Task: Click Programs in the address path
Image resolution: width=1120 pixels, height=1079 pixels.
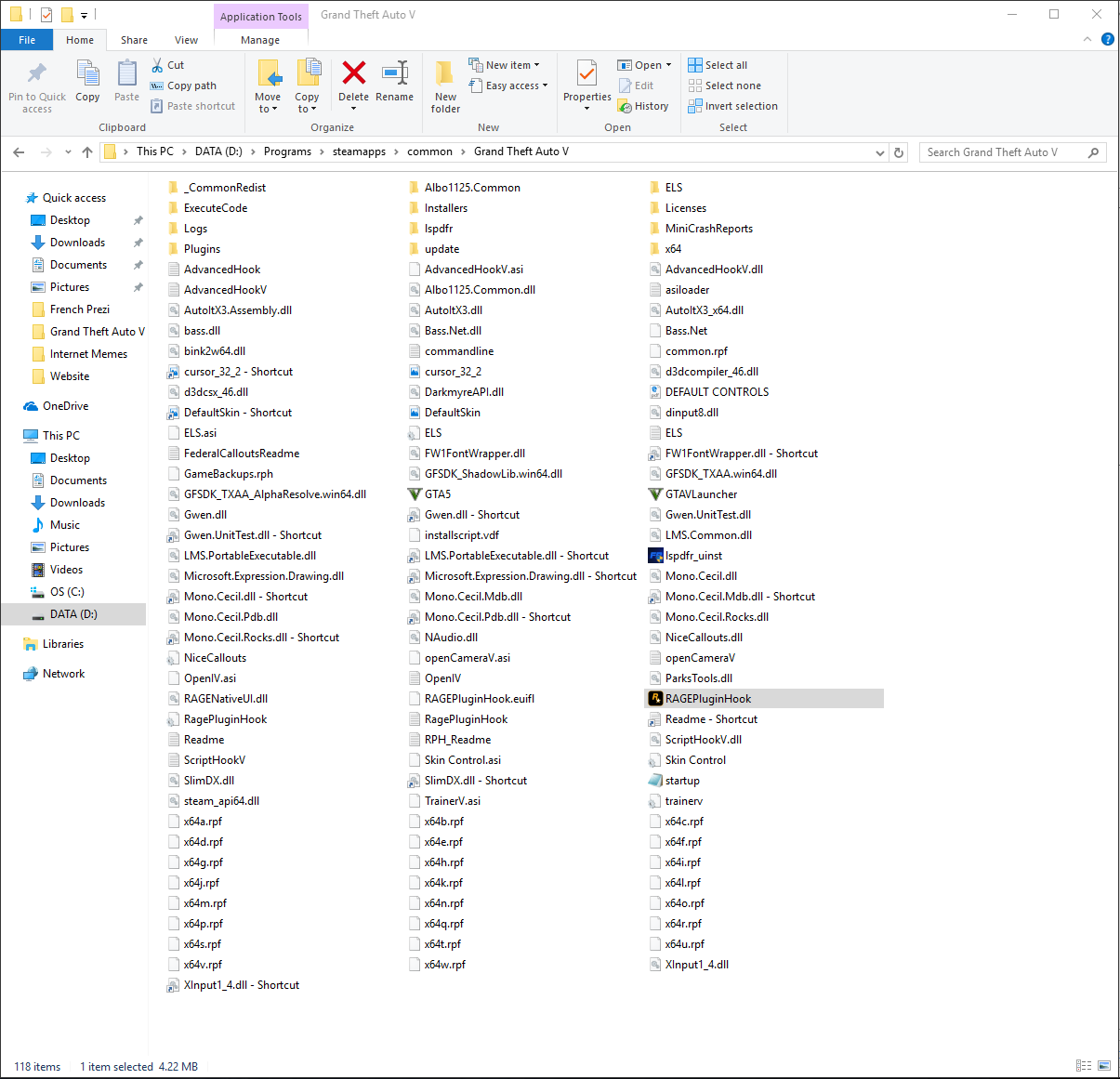Action: (287, 151)
